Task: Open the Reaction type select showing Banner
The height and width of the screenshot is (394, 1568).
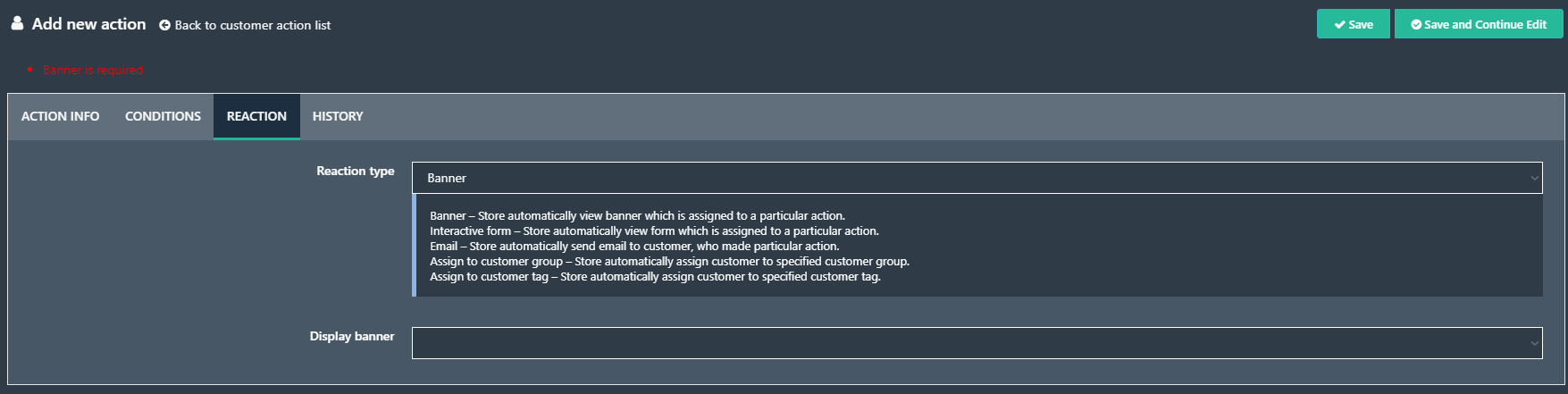Action: 977,178
